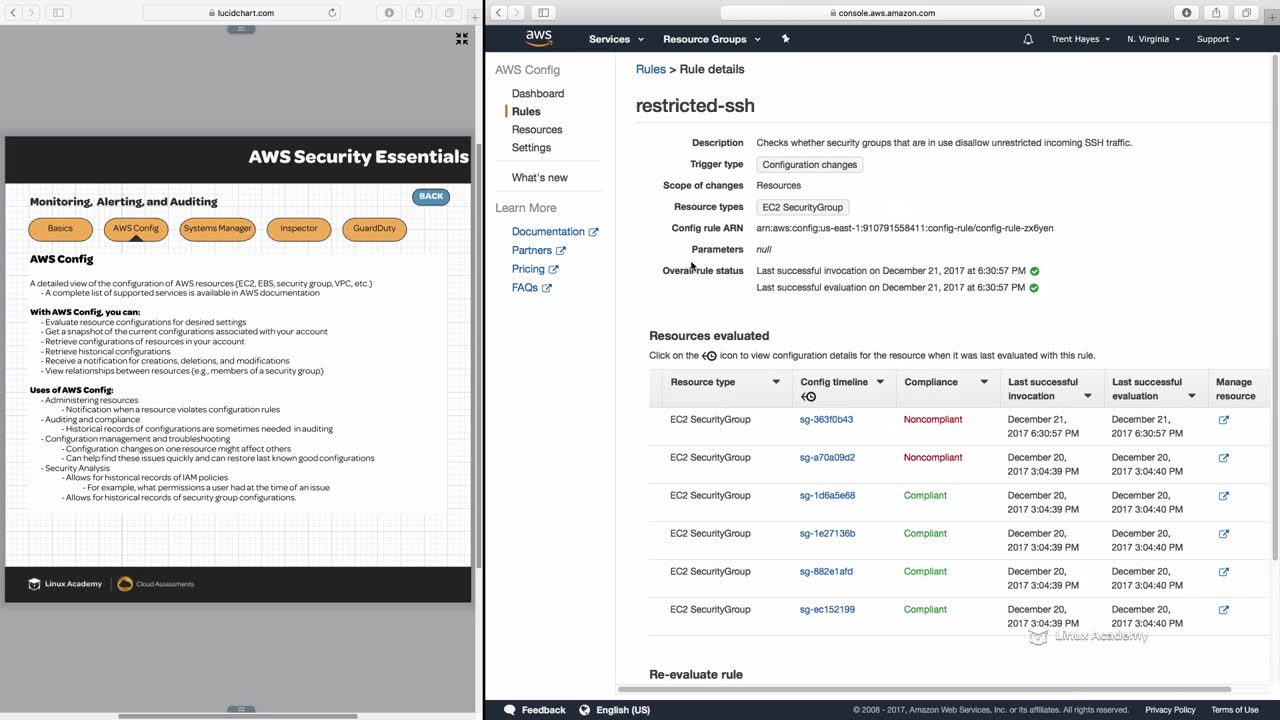Select Settings in AWS Config sidebar
This screenshot has height=720, width=1280.
(531, 148)
